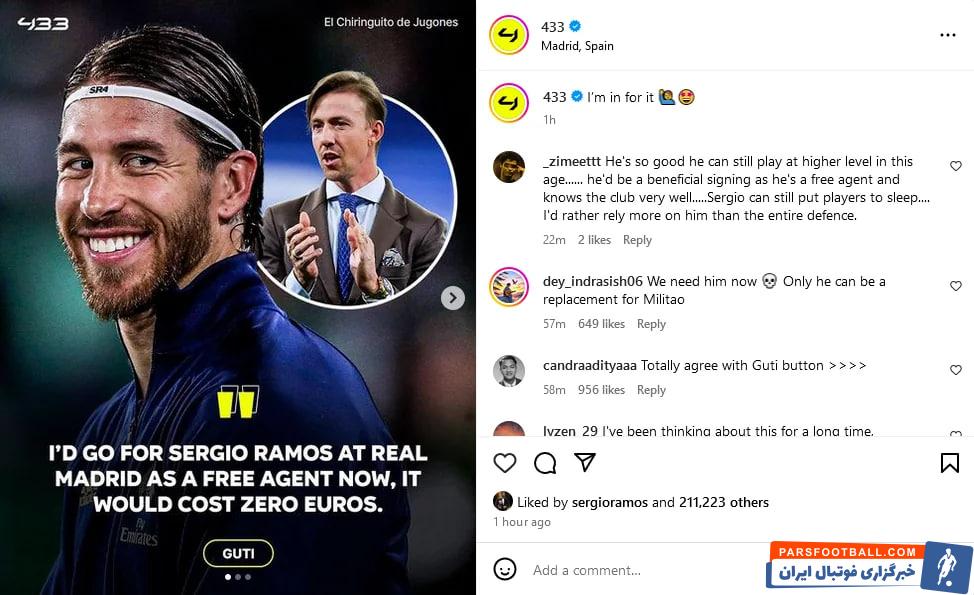Open the three-dot more options menu
Viewport: 974px width, 595px height.
click(x=947, y=35)
